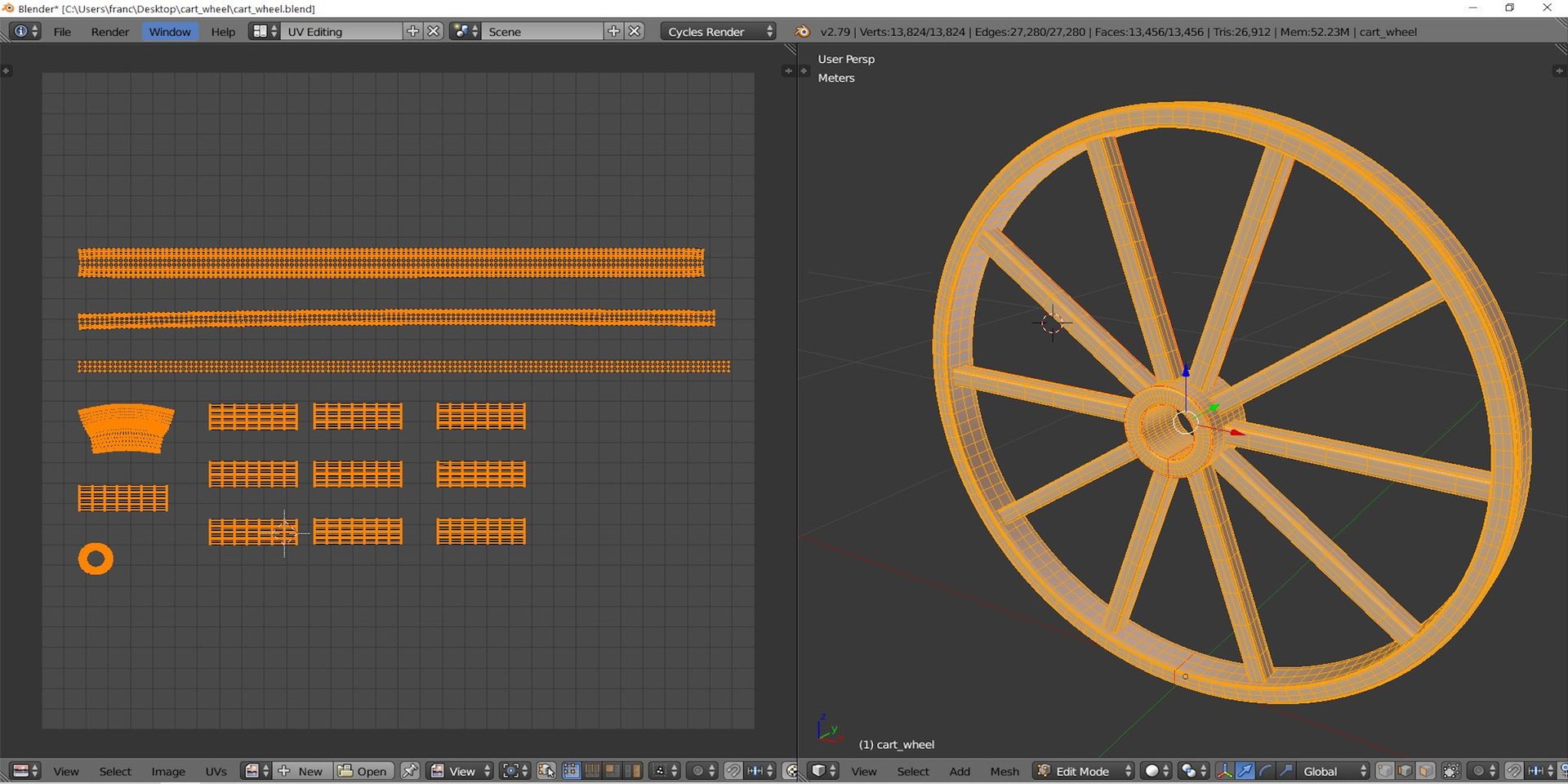Open the Render menu
This screenshot has height=784, width=1568.
tap(109, 31)
